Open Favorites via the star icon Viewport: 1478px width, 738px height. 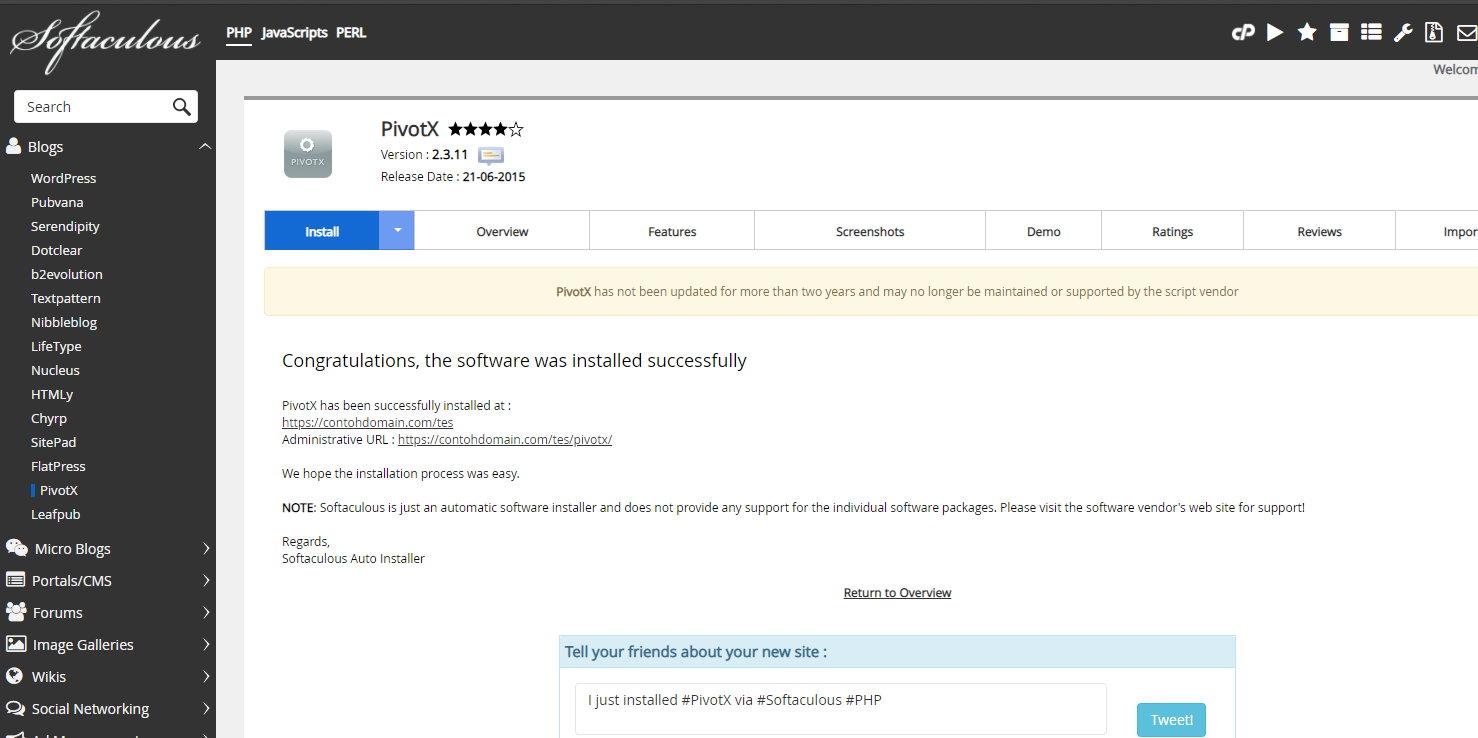click(x=1306, y=32)
